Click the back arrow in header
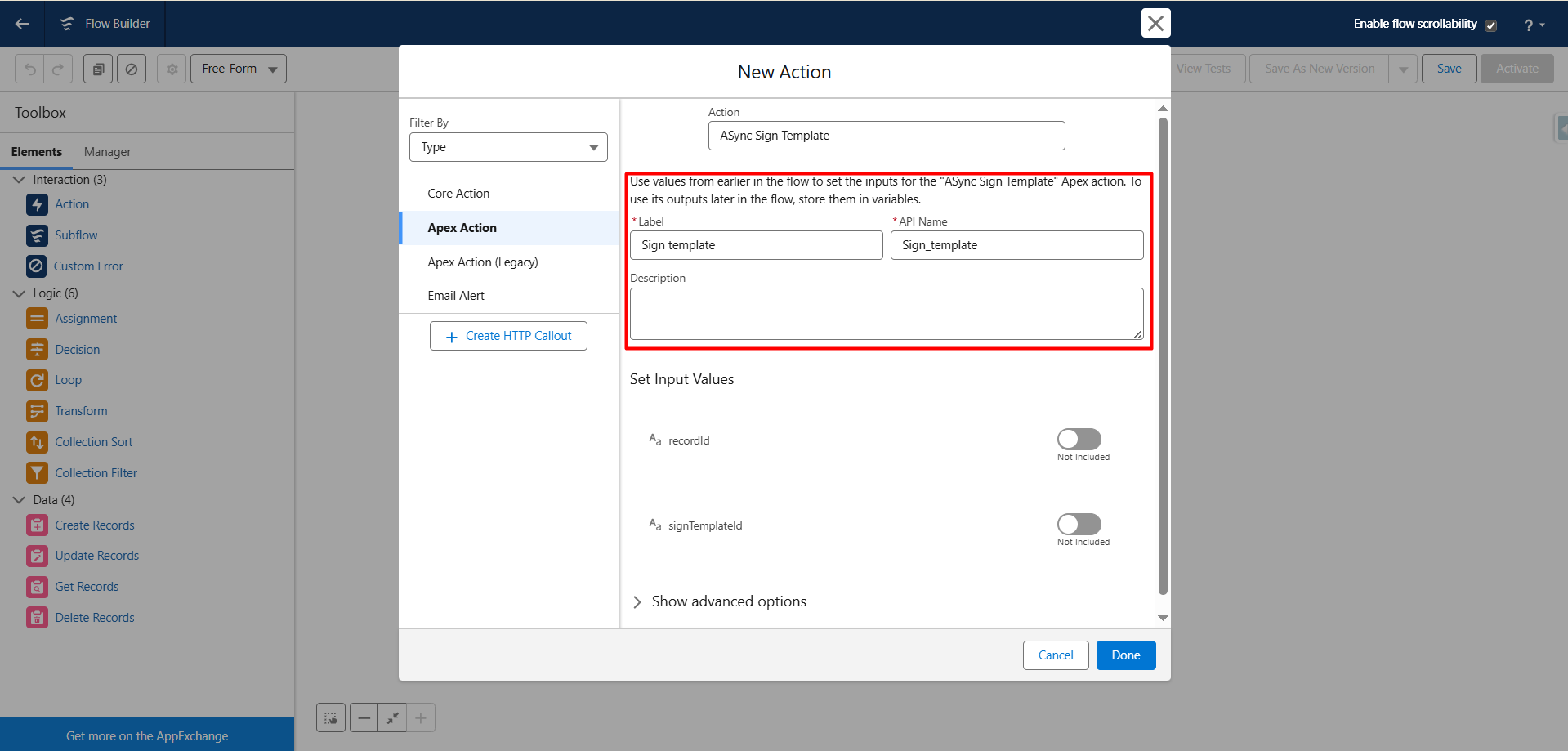This screenshot has height=751, width=1568. tap(22, 24)
